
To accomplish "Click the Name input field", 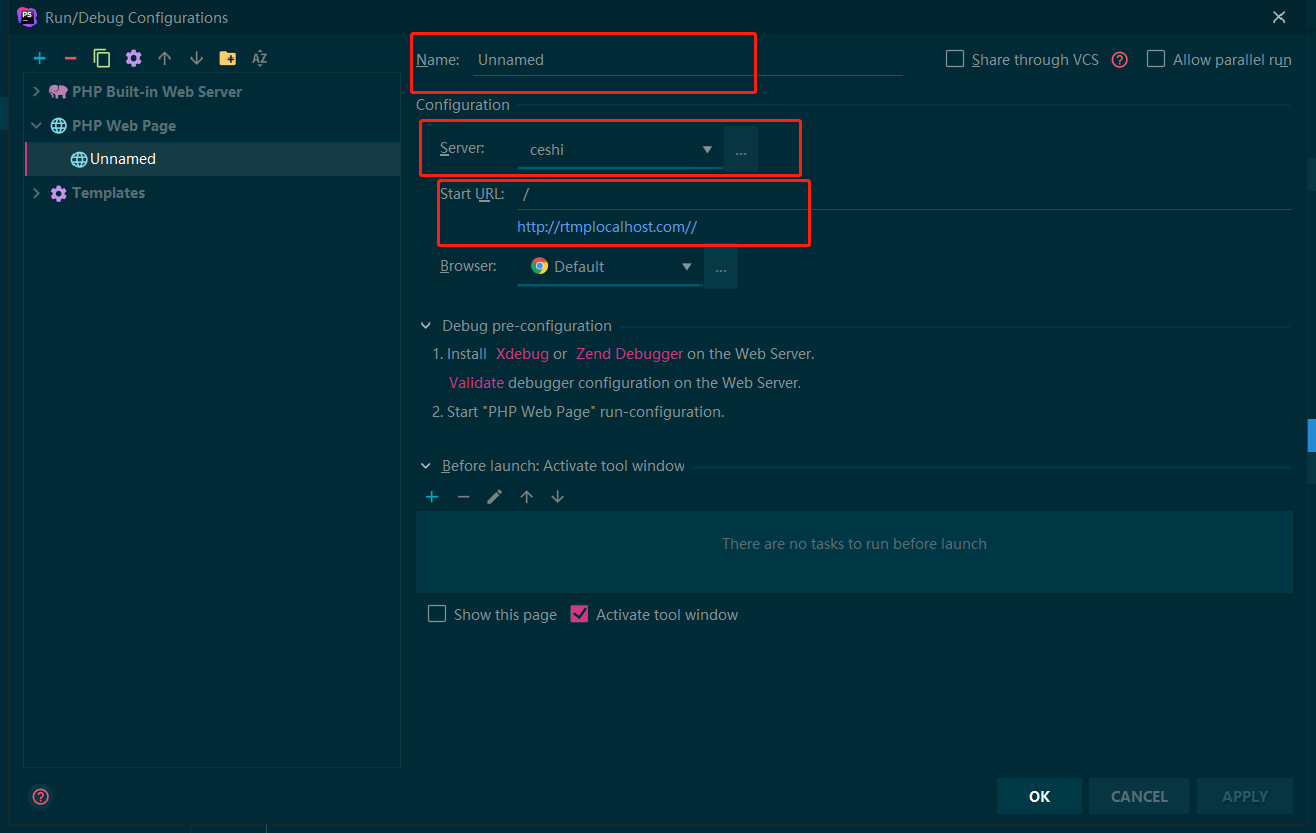I will click(x=688, y=60).
